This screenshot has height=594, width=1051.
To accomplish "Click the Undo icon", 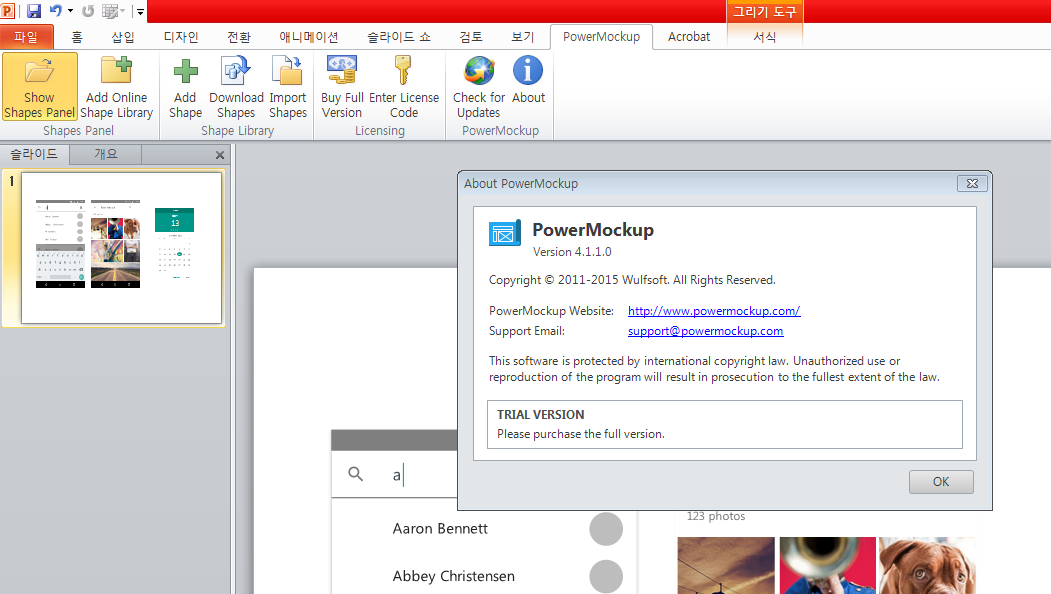I will [56, 11].
